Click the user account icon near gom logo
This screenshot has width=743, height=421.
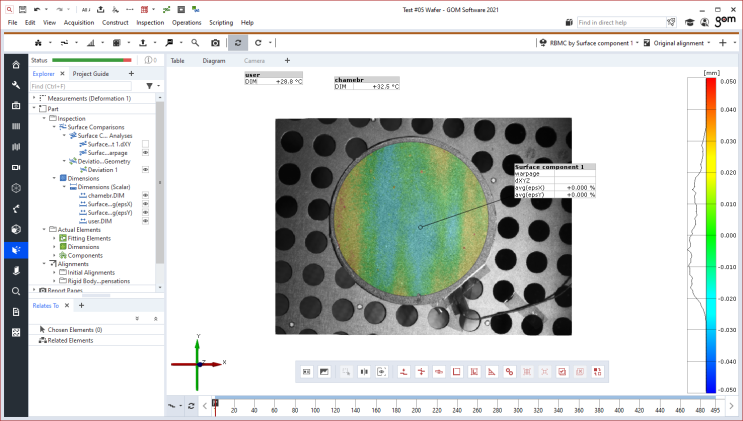click(705, 22)
